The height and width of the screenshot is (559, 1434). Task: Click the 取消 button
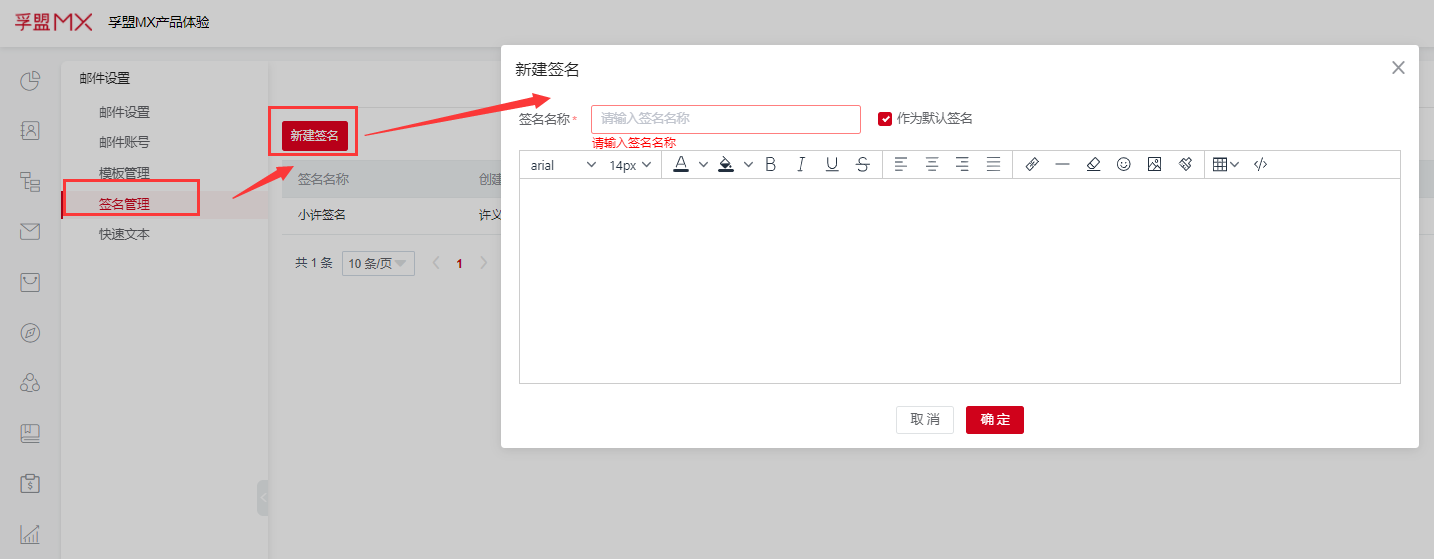[924, 420]
